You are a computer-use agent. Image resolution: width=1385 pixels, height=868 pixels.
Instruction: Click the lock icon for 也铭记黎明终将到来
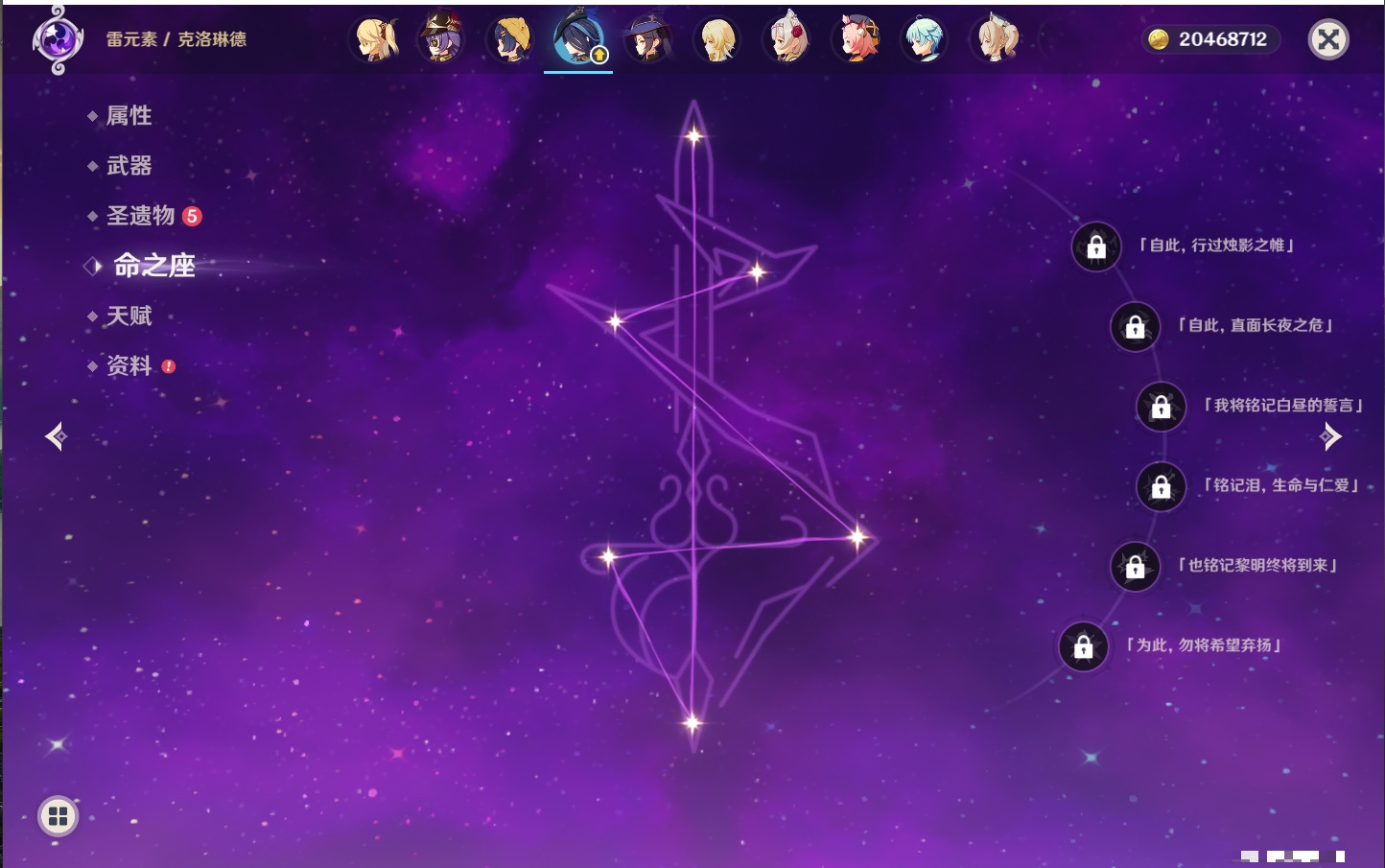click(x=1135, y=567)
